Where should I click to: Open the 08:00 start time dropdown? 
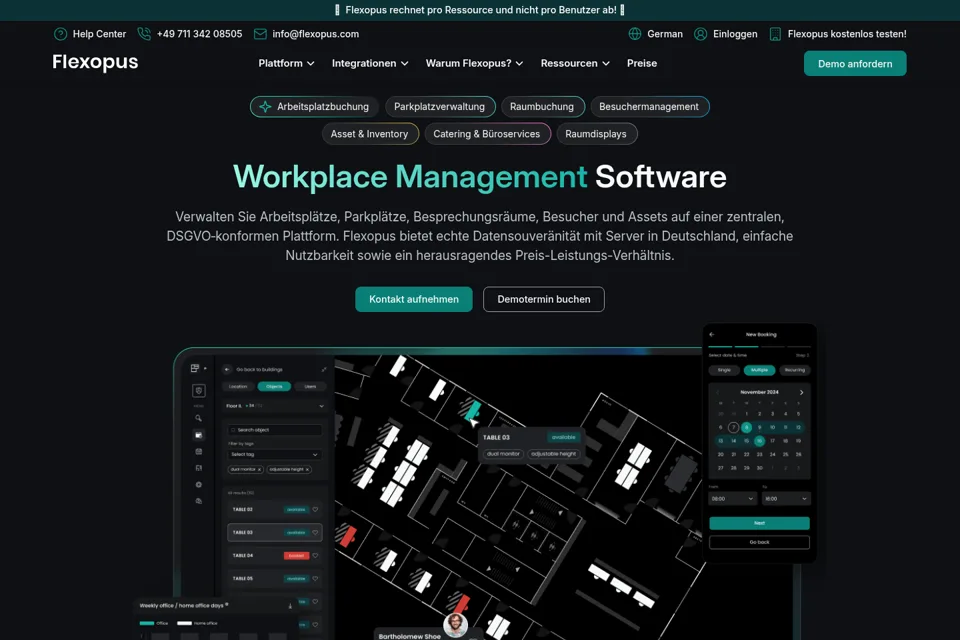[733, 499]
